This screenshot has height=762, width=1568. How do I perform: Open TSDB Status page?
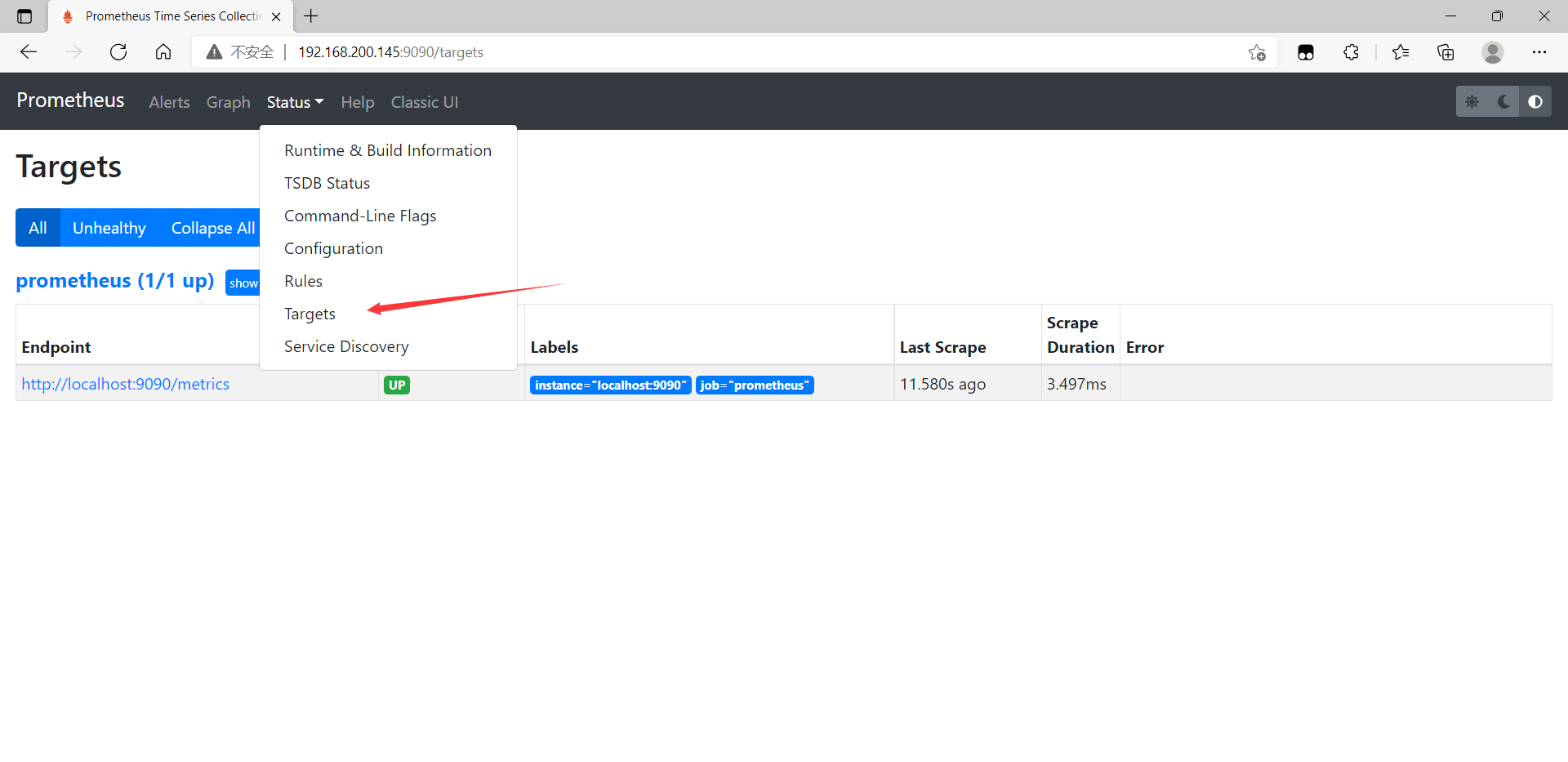pos(388,183)
